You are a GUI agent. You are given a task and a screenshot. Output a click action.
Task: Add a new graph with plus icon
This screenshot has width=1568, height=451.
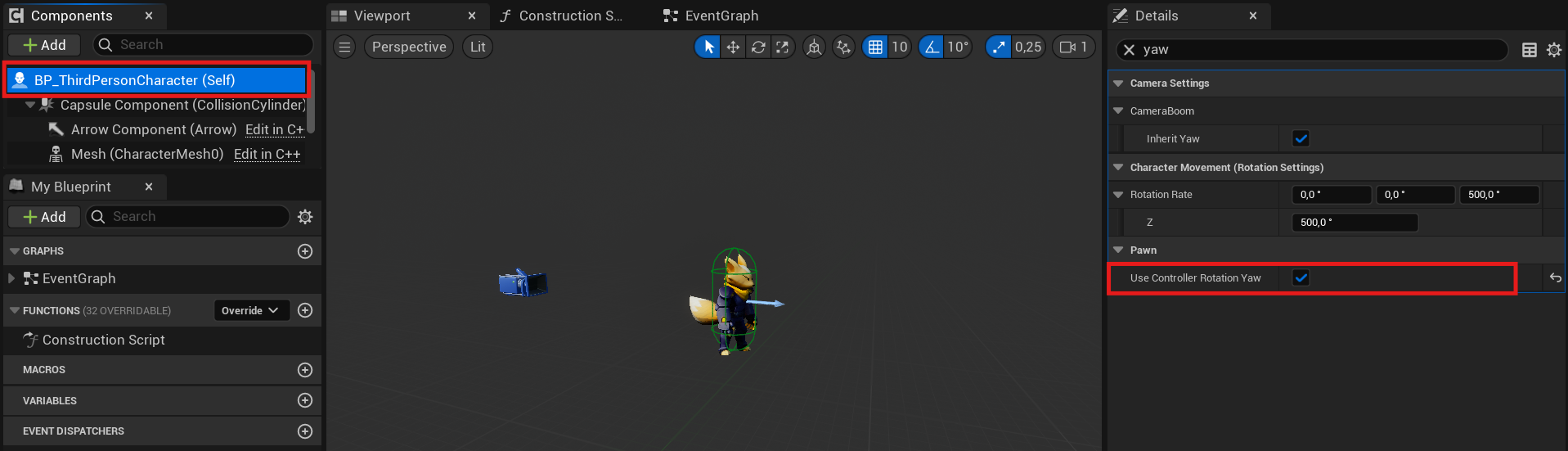(x=305, y=251)
